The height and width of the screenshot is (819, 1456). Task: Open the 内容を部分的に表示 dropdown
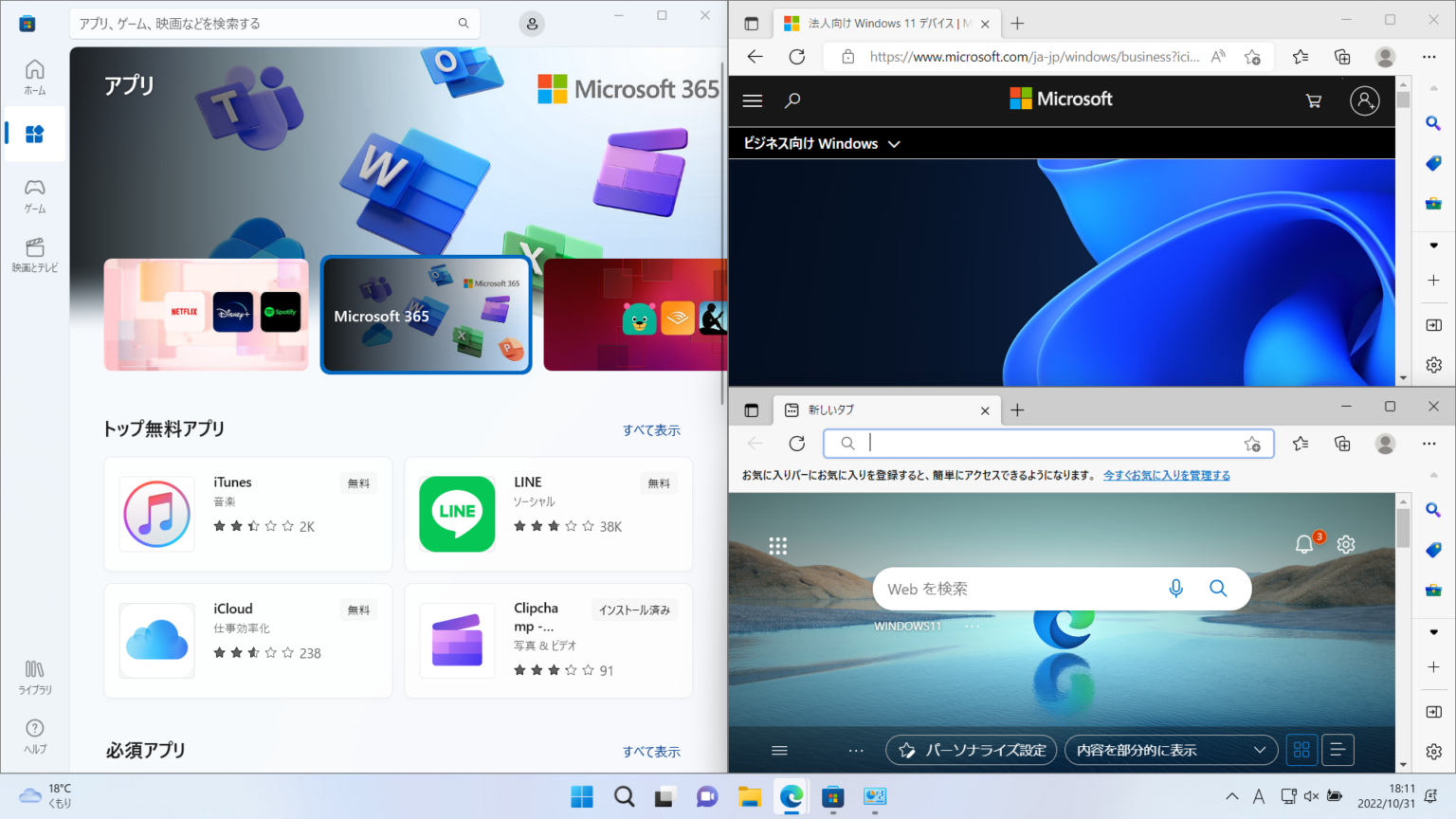(1170, 749)
